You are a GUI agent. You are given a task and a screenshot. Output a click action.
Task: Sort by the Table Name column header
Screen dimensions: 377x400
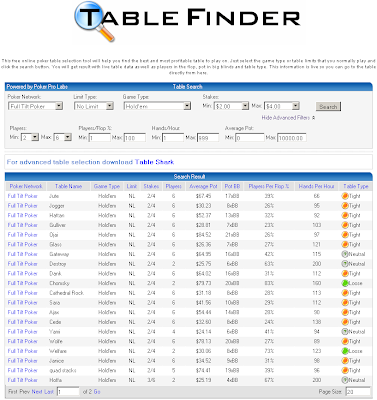[68, 186]
